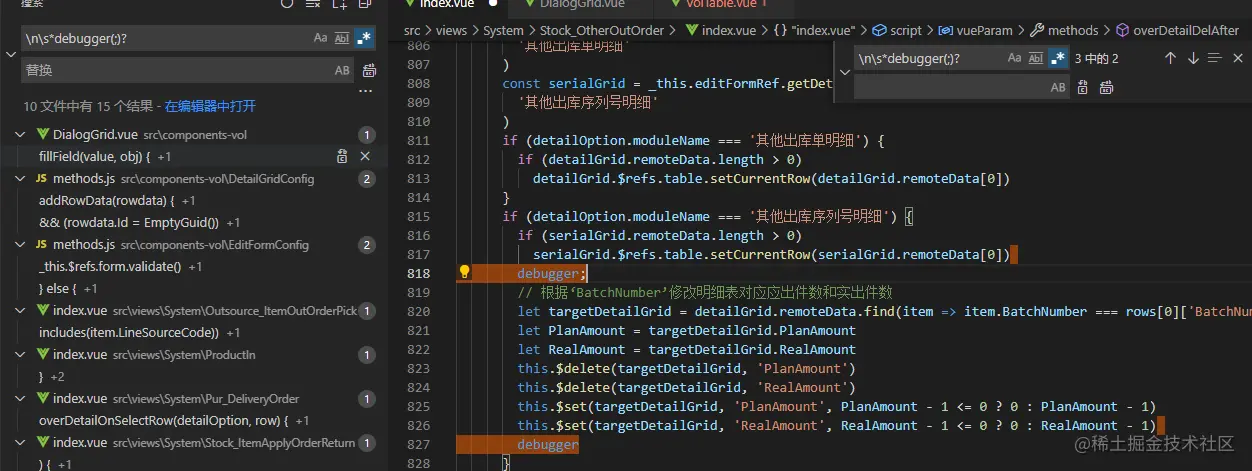The width and height of the screenshot is (1252, 471).
Task: Replace all across files icon in sidebar
Action: click(x=369, y=71)
